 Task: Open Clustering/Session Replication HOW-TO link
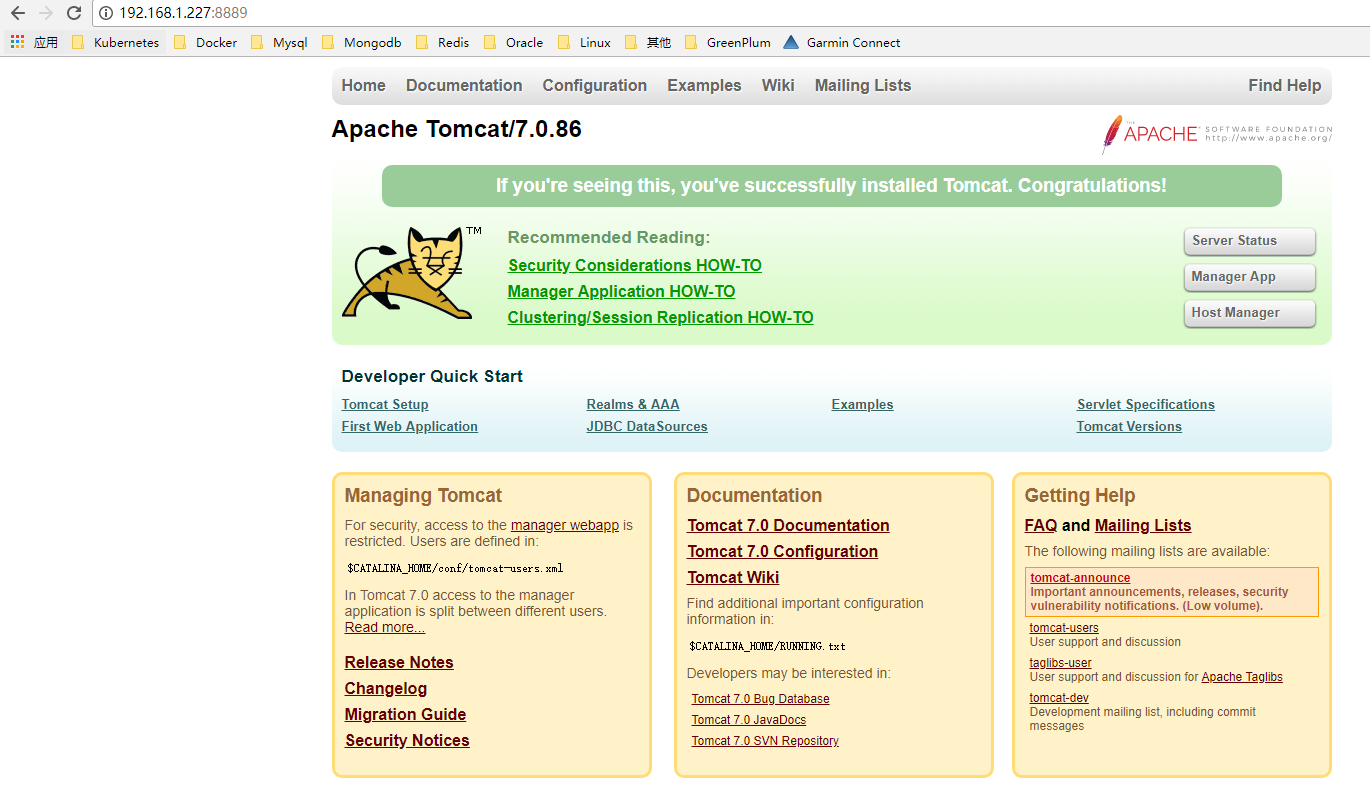coord(661,318)
